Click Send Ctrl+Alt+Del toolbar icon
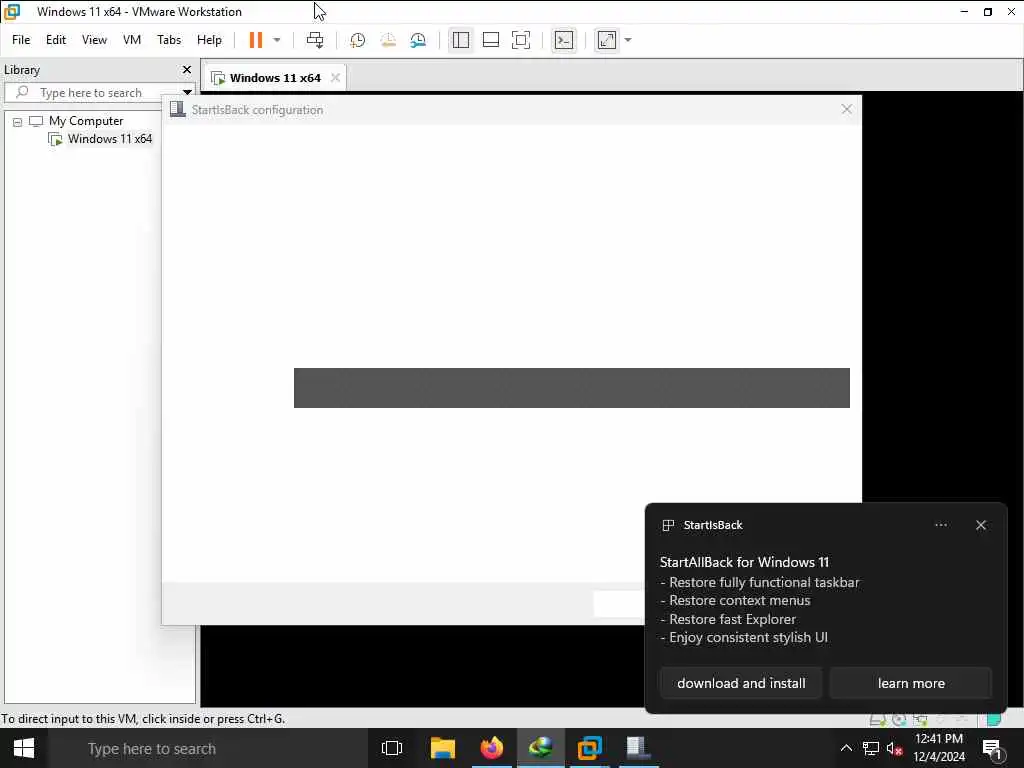The height and width of the screenshot is (768, 1024). coord(315,40)
